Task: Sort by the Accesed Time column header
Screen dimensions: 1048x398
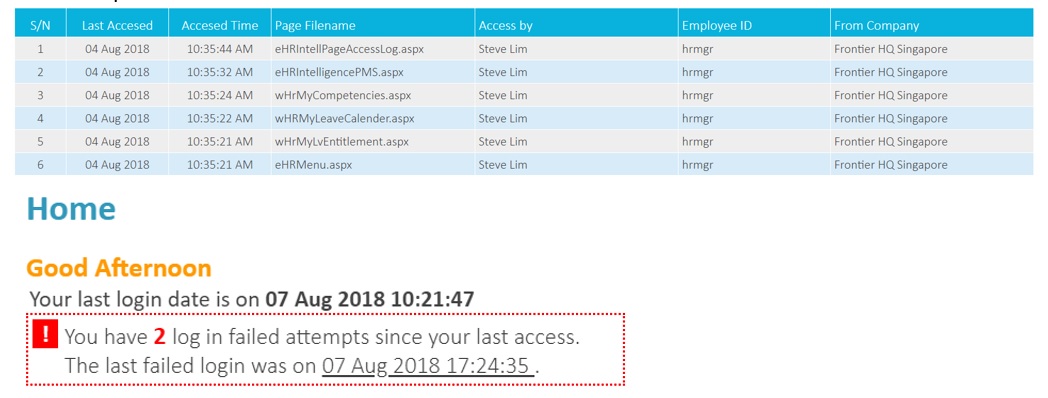Action: coord(220,25)
